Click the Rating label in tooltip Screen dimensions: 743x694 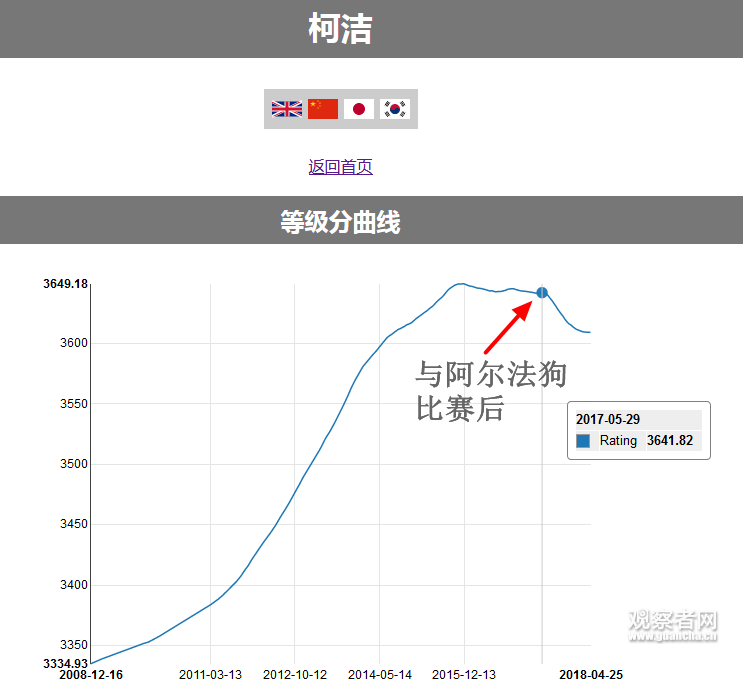point(618,441)
